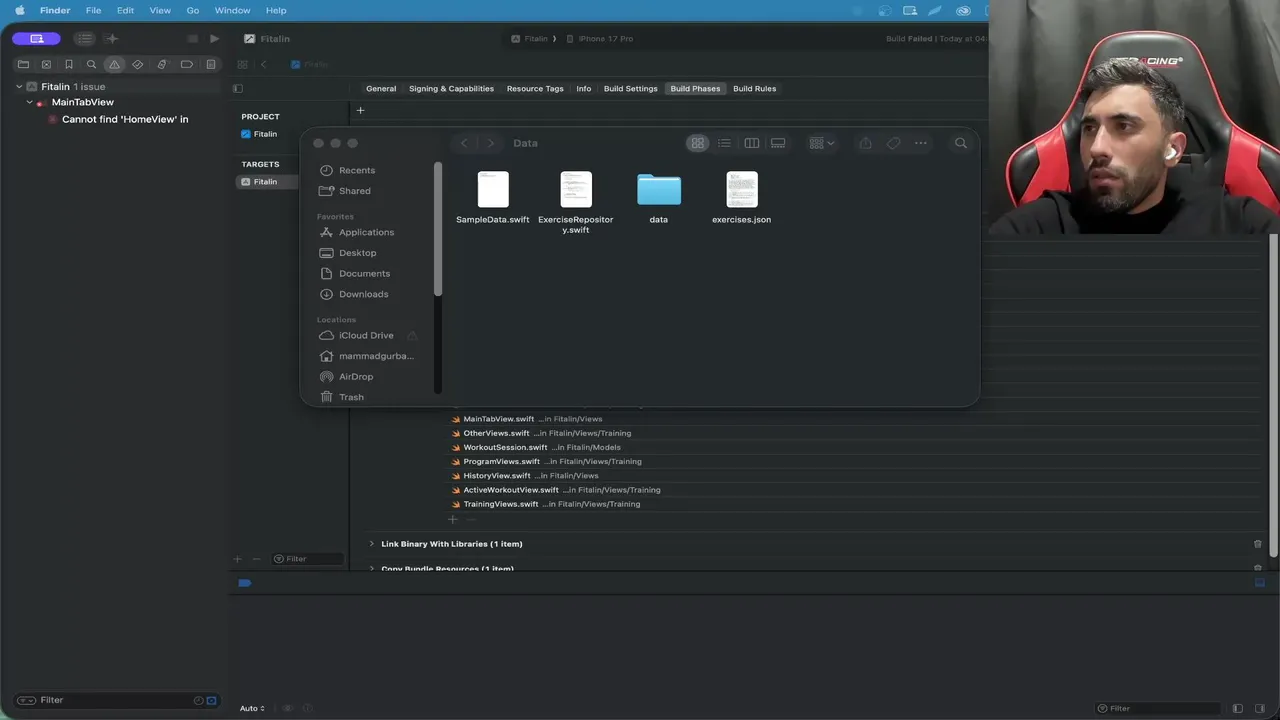Open the test navigator diamond icon
Image resolution: width=1280 pixels, height=720 pixels.
138,64
